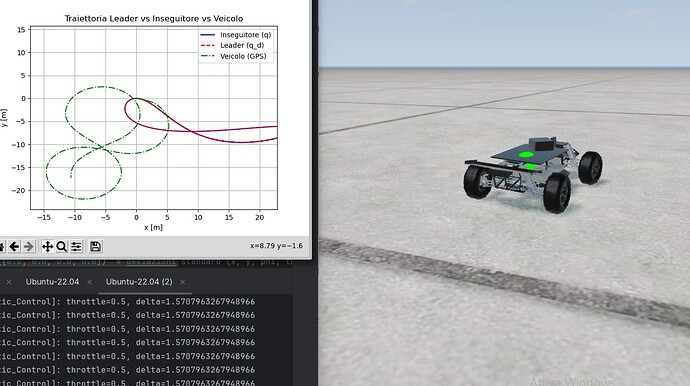The image size is (690, 386).
Task: Close the Ubuntu-22.04 tab
Action: tap(89, 282)
